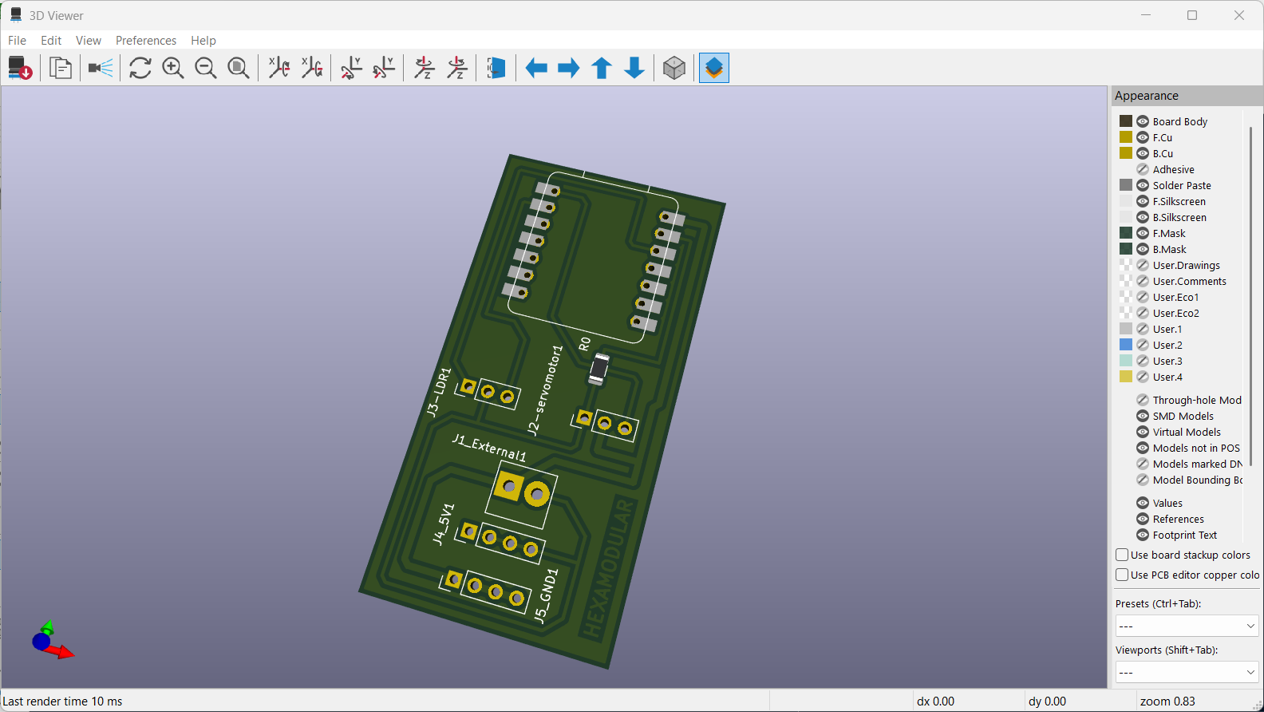Click the Zoom in magnifier icon

[173, 68]
